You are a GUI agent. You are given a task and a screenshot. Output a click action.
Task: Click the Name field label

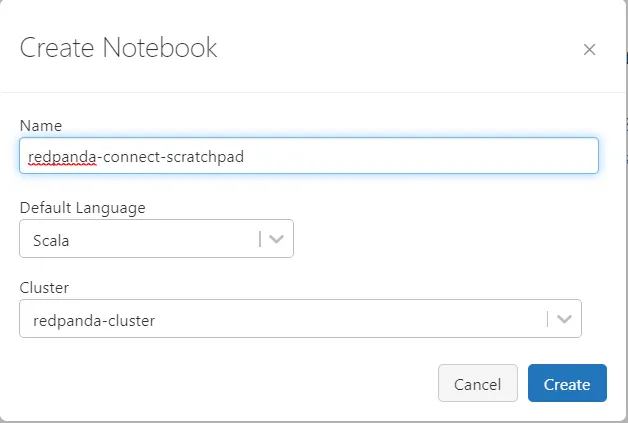tap(41, 126)
